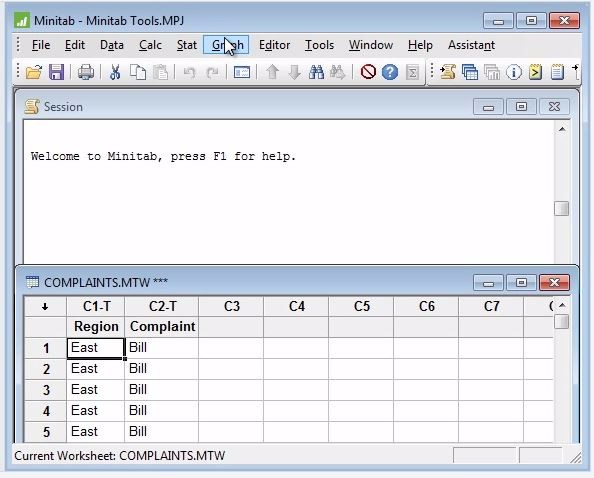Open ReportPad with the notepad icon

point(557,72)
